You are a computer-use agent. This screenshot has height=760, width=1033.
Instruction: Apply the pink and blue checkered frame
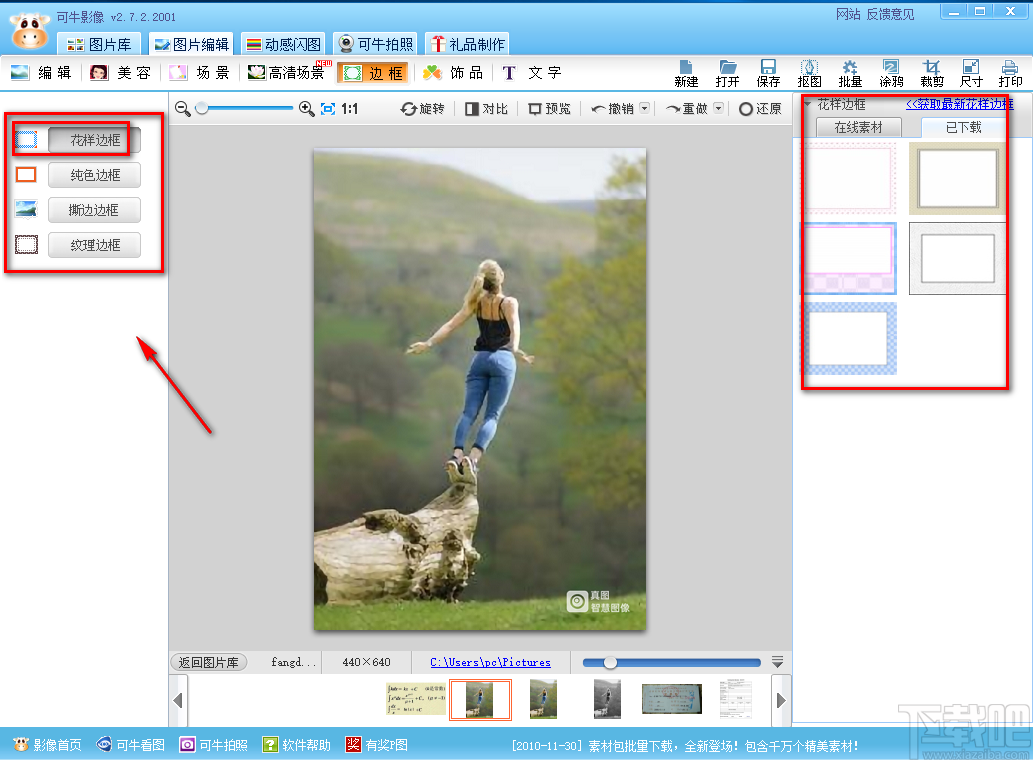(849, 258)
